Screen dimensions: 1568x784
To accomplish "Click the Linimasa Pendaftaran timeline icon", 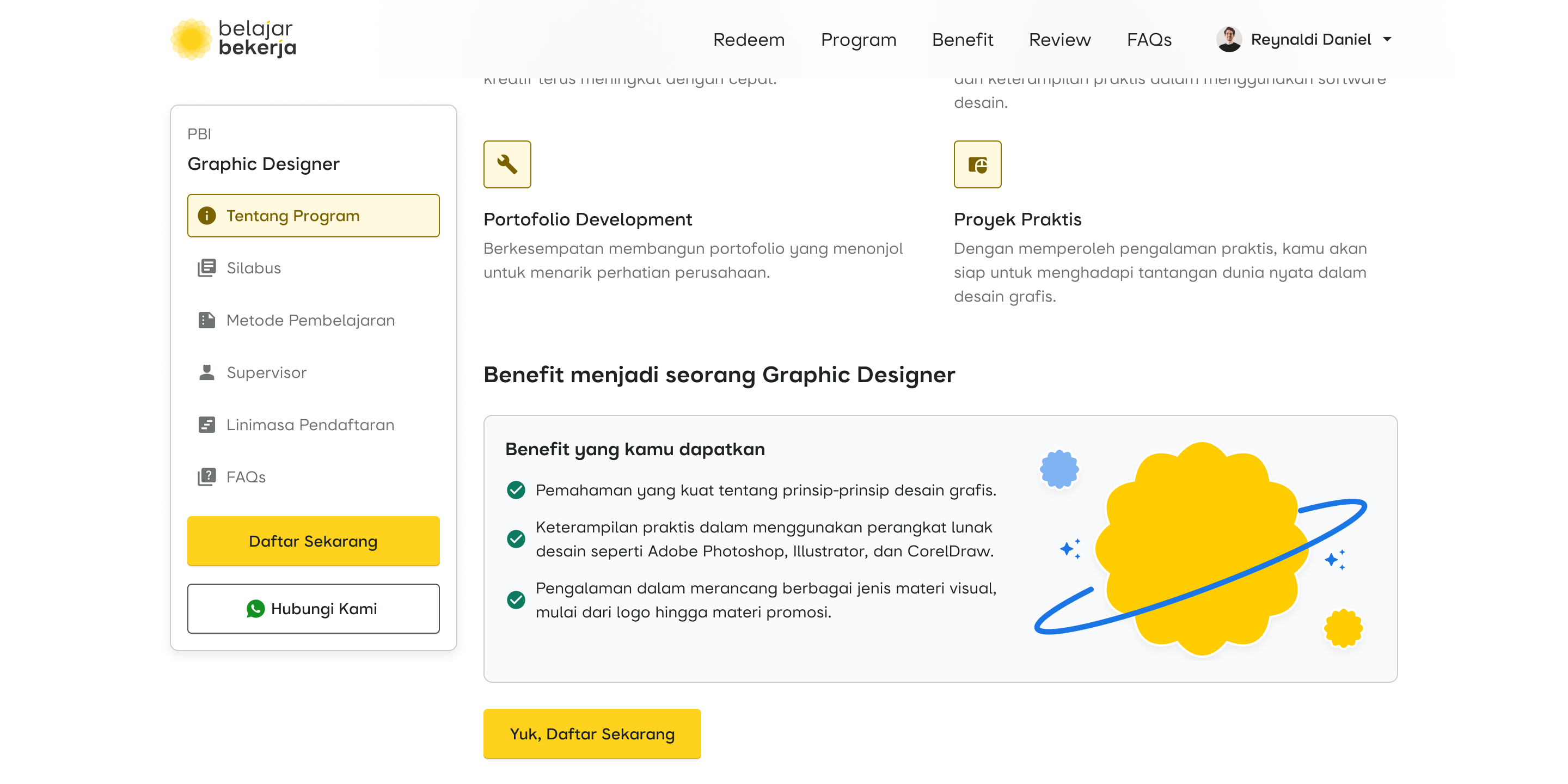I will [x=206, y=424].
